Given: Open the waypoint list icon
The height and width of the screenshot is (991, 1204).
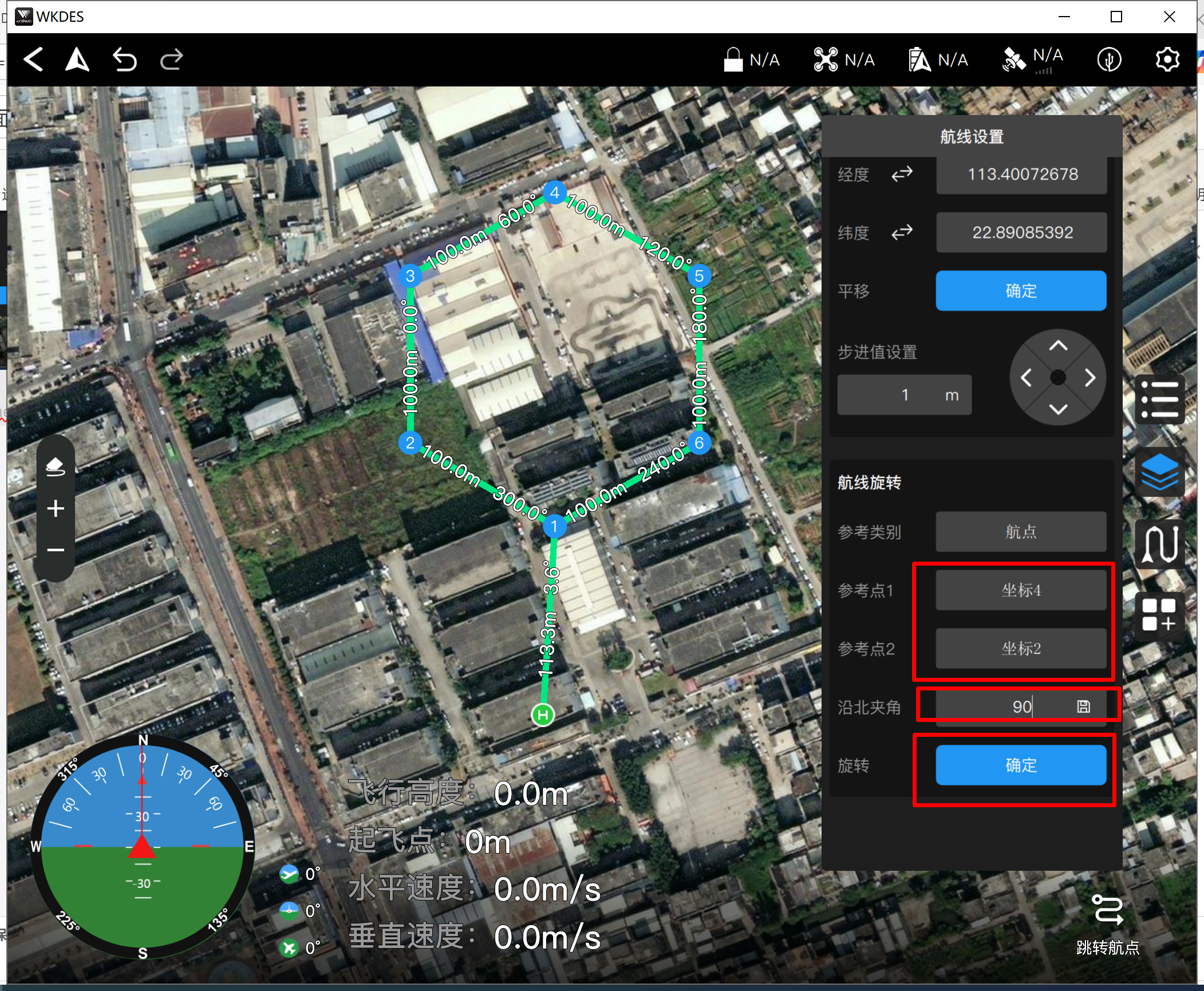Looking at the screenshot, I should point(1159,400).
